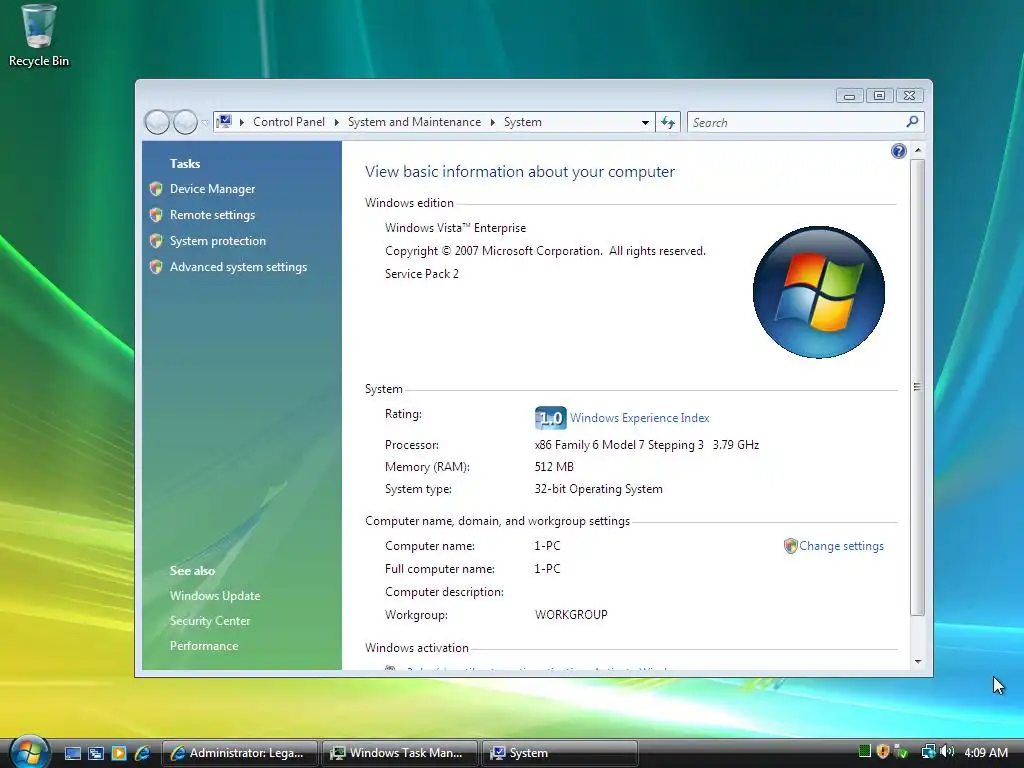This screenshot has width=1024, height=768.
Task: Click the Safely Remove Hardware tray icon
Action: click(x=901, y=752)
